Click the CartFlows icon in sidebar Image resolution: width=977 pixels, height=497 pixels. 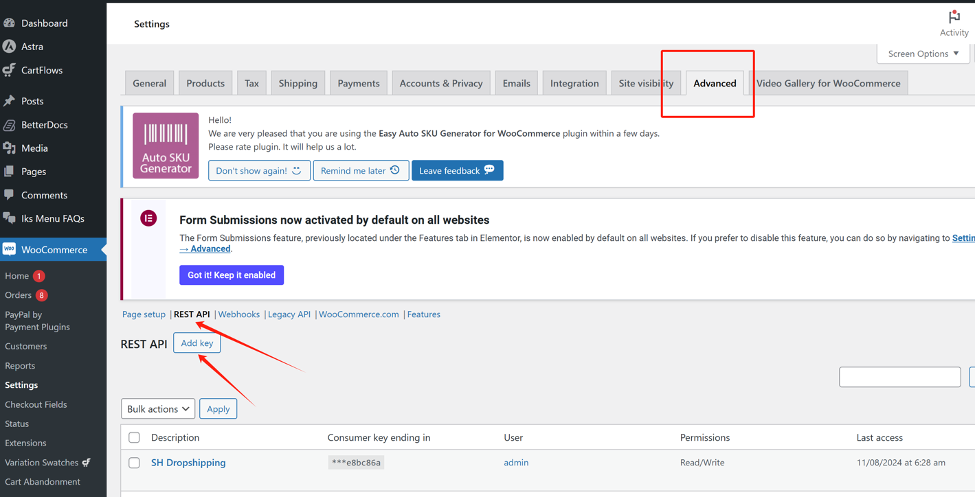click(x=9, y=70)
